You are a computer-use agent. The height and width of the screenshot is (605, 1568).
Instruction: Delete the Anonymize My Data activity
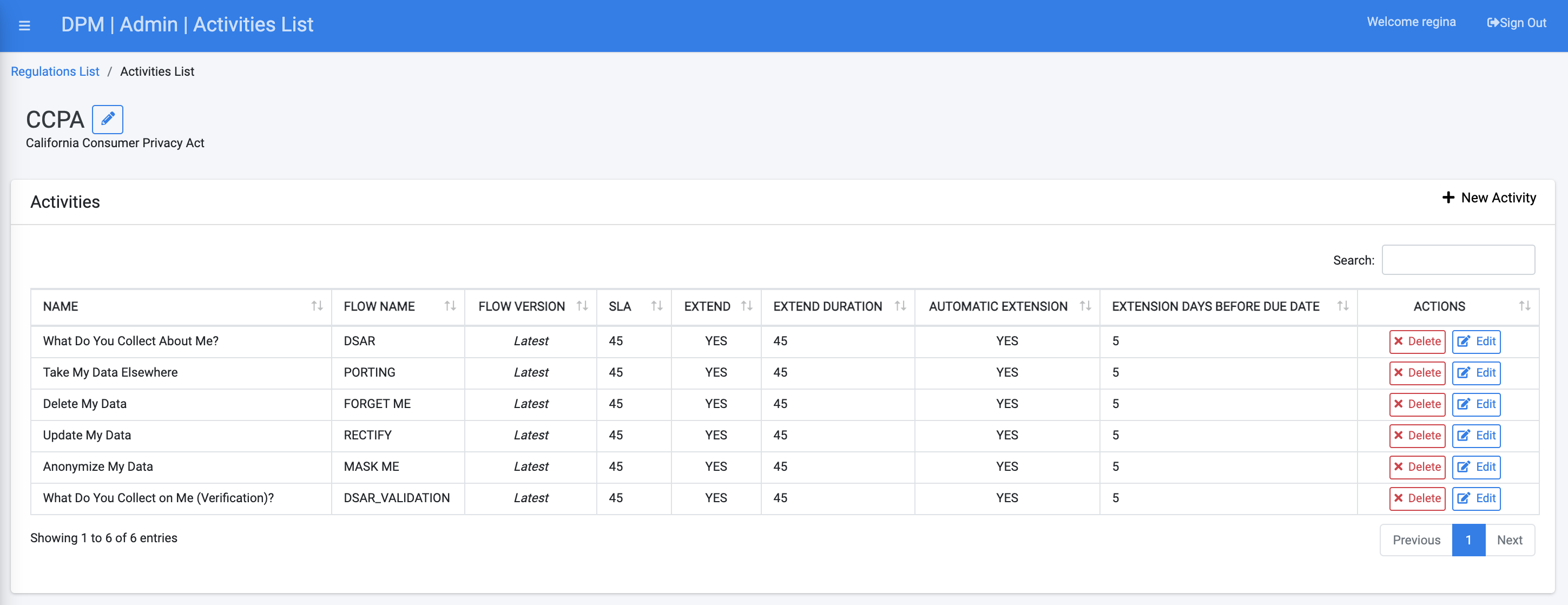[x=1417, y=467]
